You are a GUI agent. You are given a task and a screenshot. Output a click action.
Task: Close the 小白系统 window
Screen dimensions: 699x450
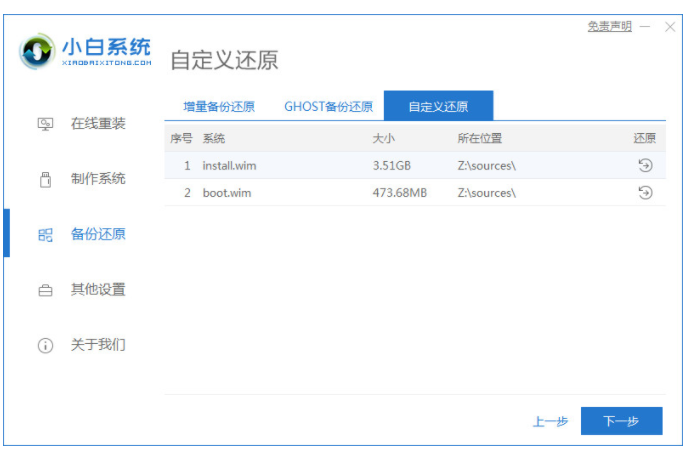pyautogui.click(x=670, y=27)
